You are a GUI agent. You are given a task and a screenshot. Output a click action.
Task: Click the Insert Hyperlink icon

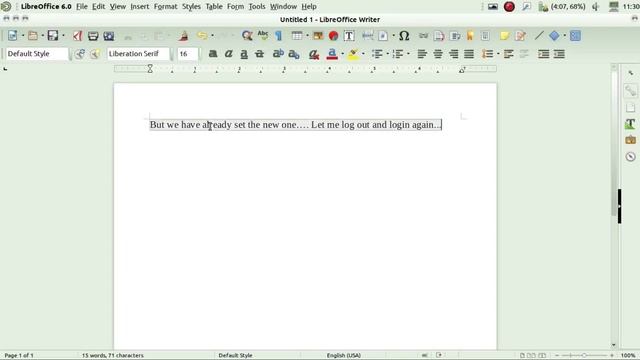[423, 36]
